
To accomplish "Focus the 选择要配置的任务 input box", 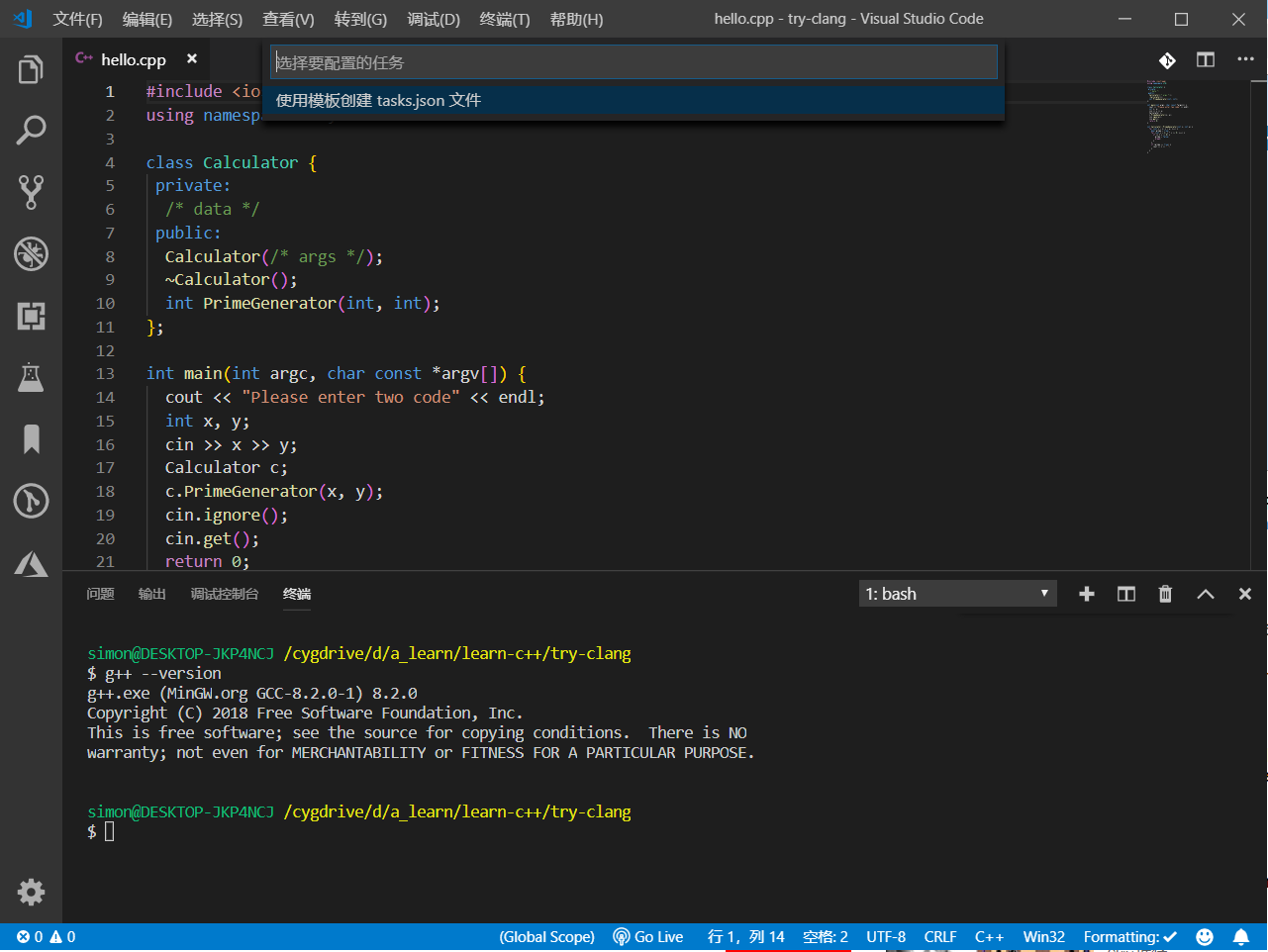I will tap(634, 62).
